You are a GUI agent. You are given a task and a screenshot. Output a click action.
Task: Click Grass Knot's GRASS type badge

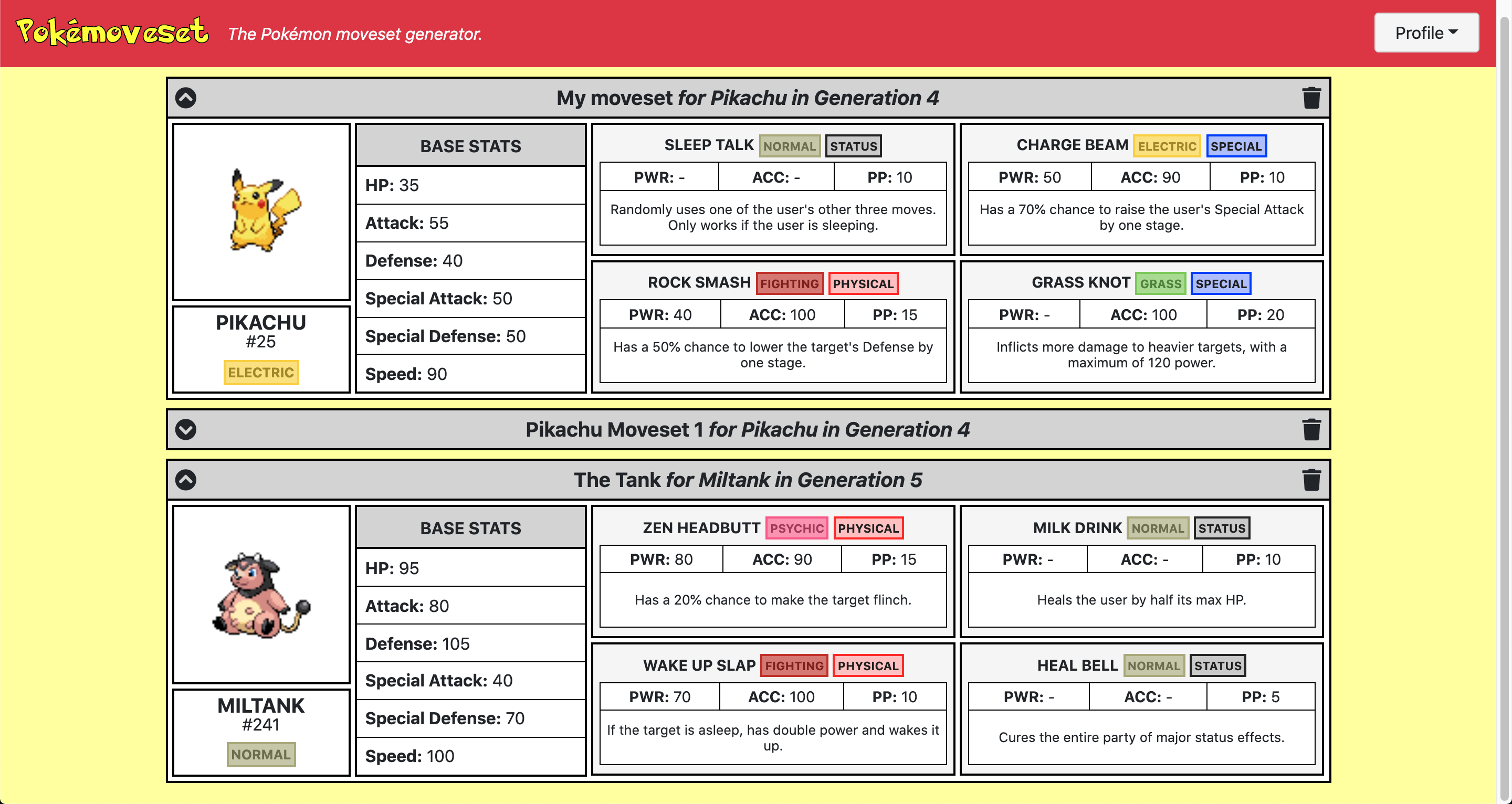(1160, 284)
